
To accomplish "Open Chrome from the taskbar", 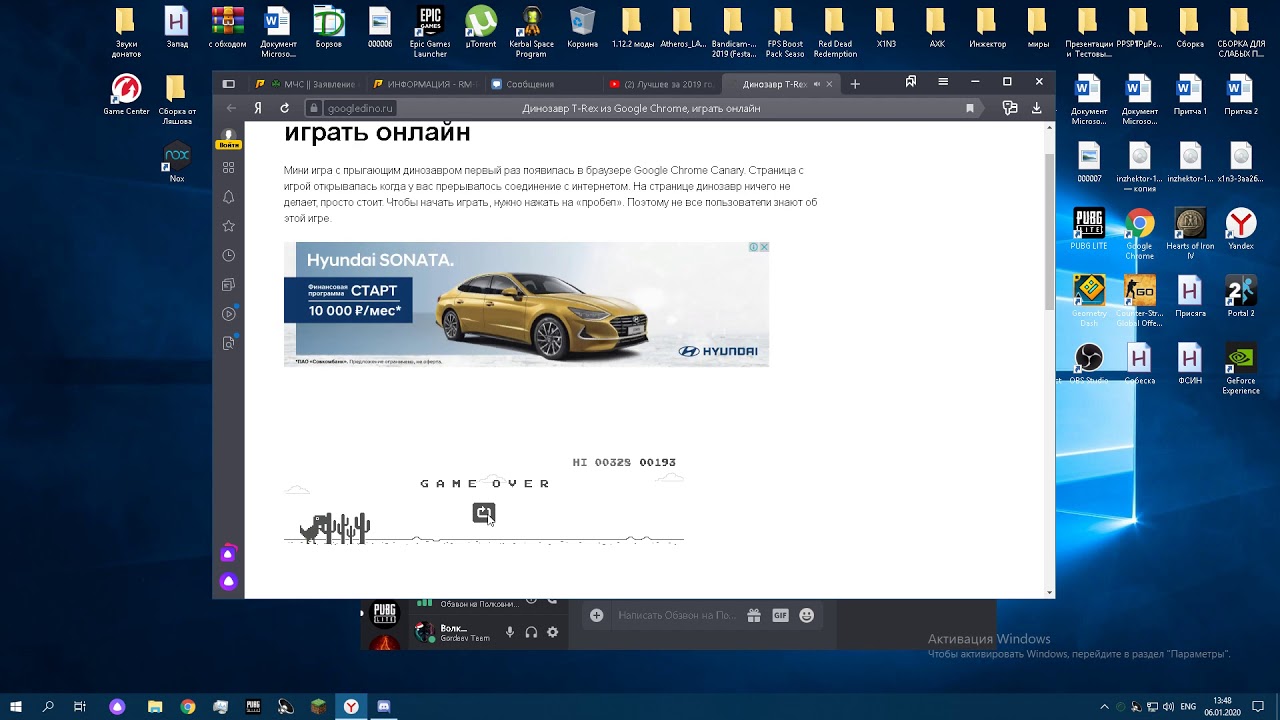I will 188,707.
